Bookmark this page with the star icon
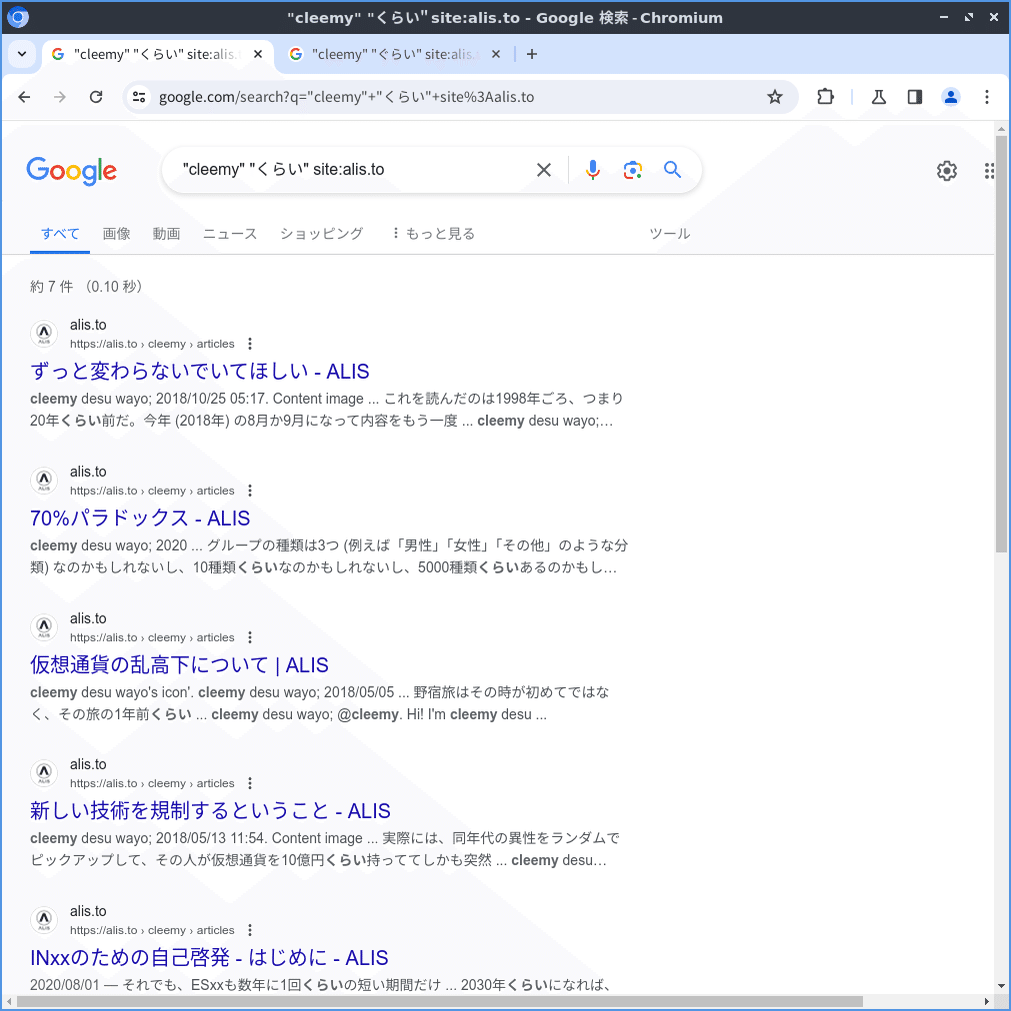The image size is (1011, 1011). [774, 97]
